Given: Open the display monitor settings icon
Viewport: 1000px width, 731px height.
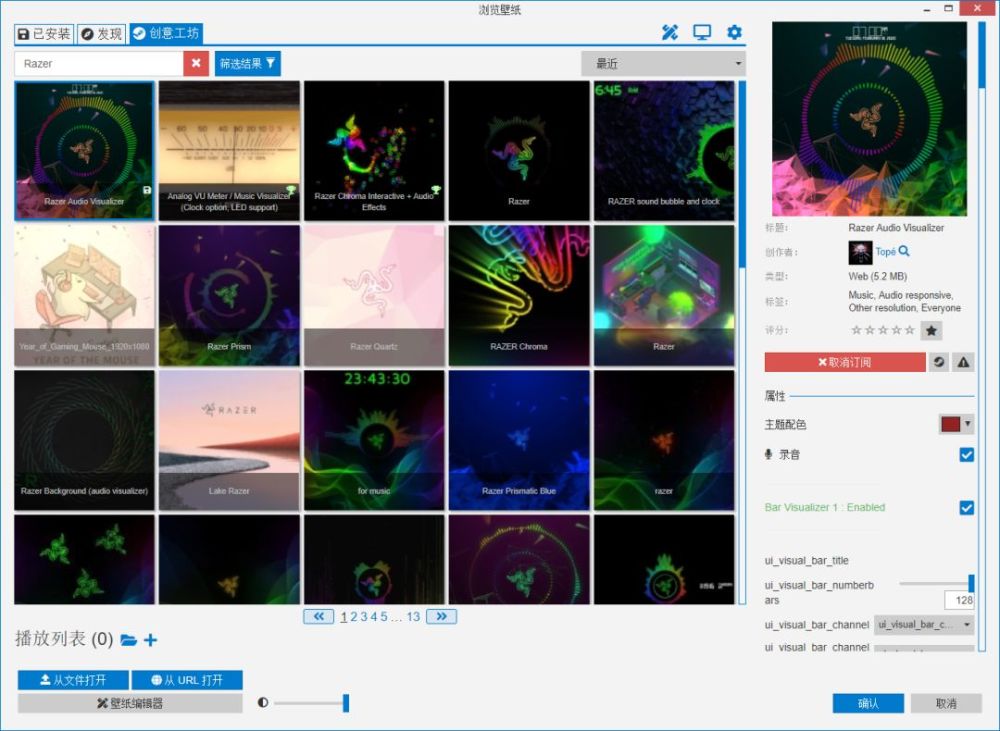Looking at the screenshot, I should (702, 33).
